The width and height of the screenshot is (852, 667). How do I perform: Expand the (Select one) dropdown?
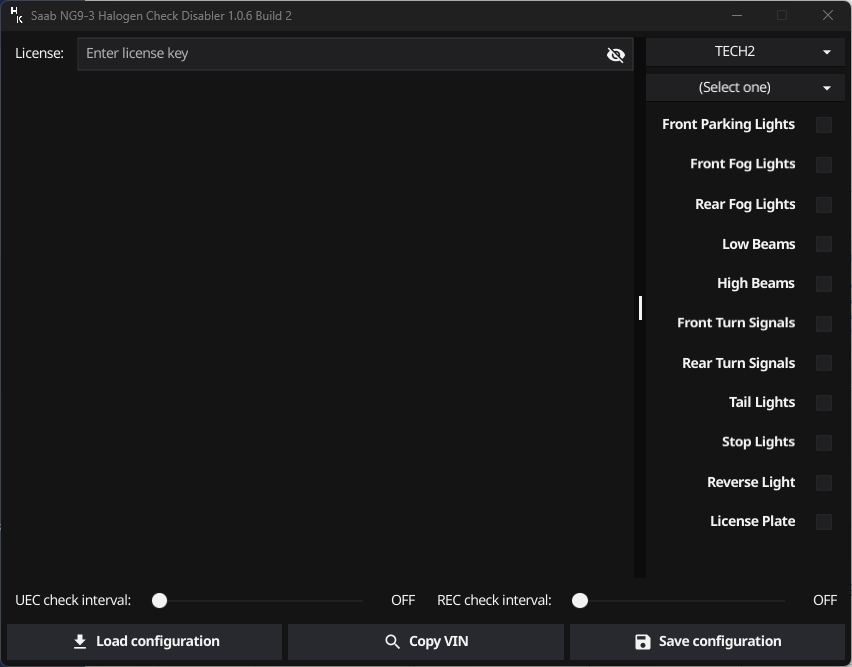(x=744, y=87)
